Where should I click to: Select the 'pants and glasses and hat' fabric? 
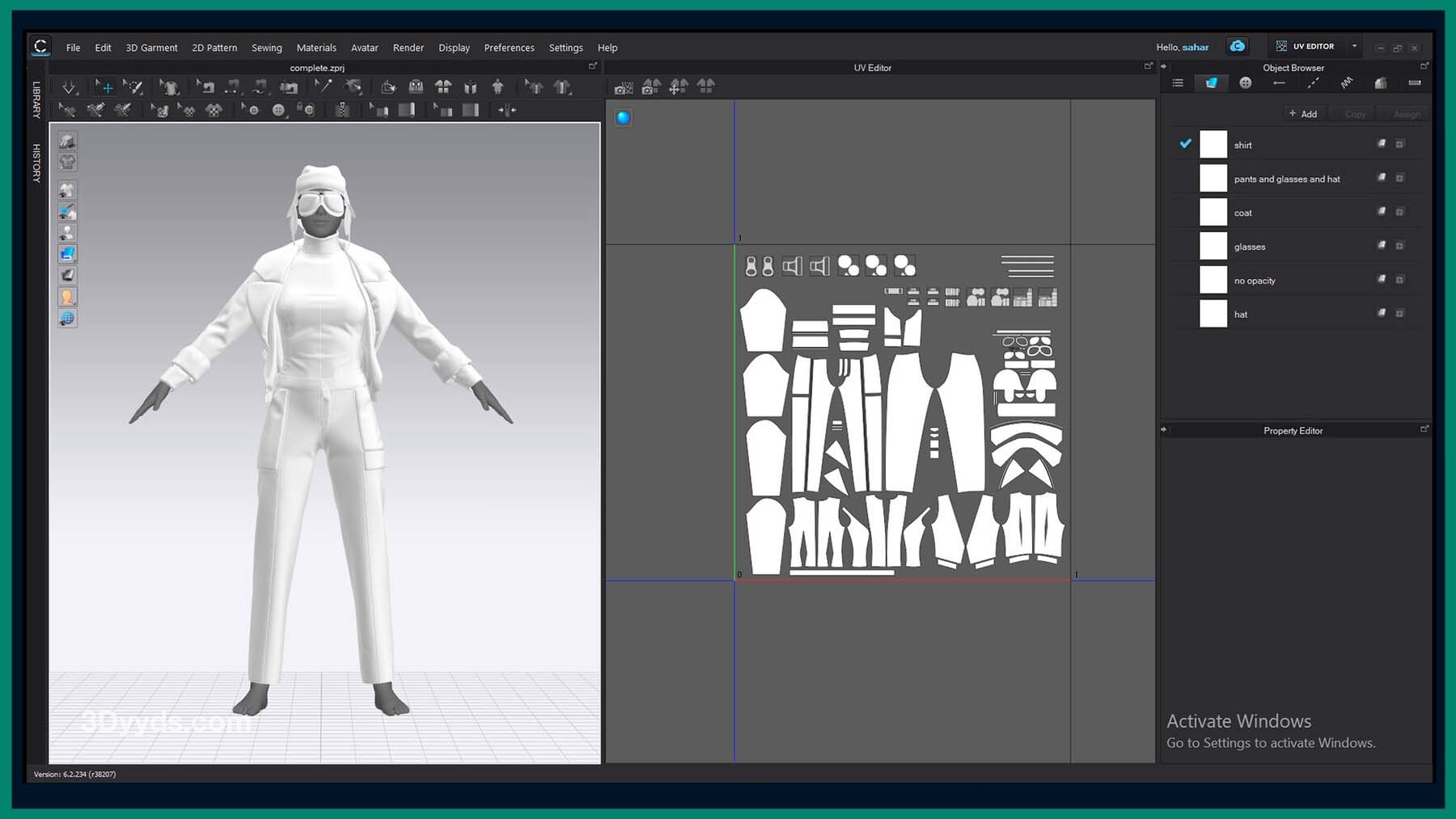(x=1286, y=179)
